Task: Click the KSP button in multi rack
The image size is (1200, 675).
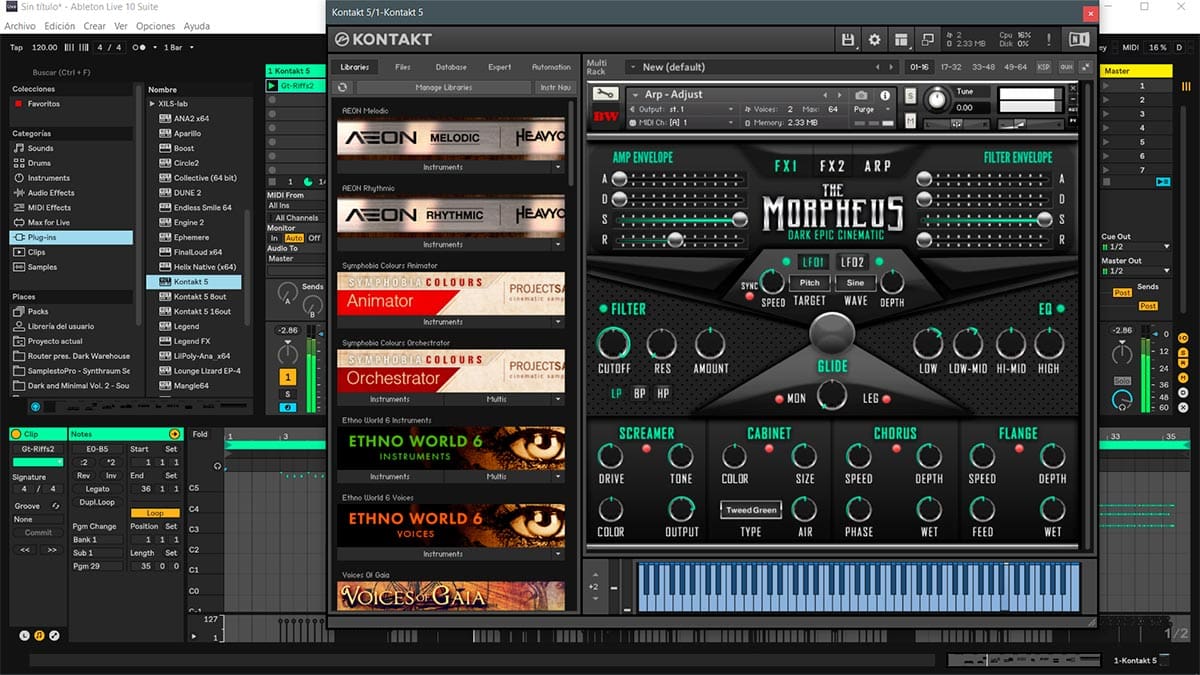Action: 1044,67
